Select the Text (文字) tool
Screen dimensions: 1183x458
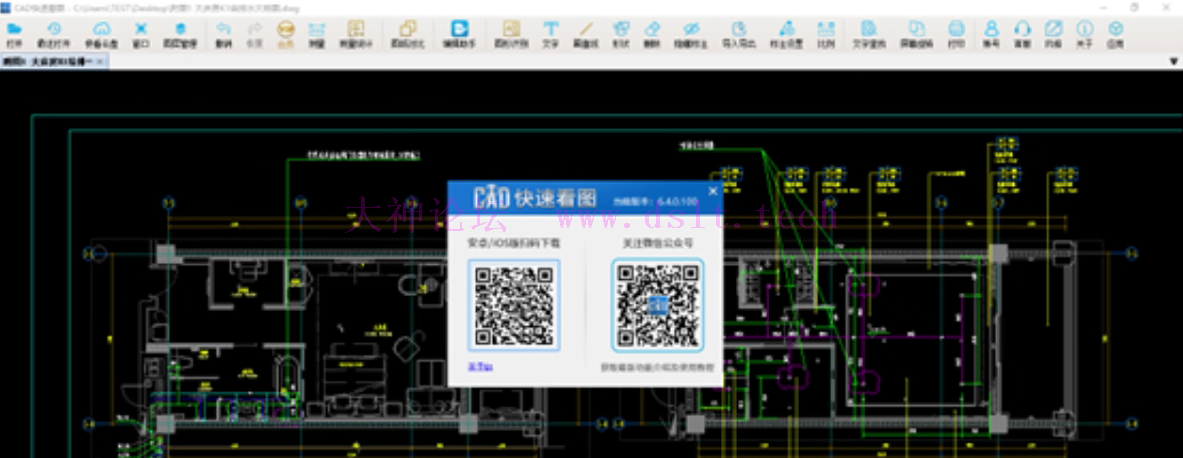(550, 34)
